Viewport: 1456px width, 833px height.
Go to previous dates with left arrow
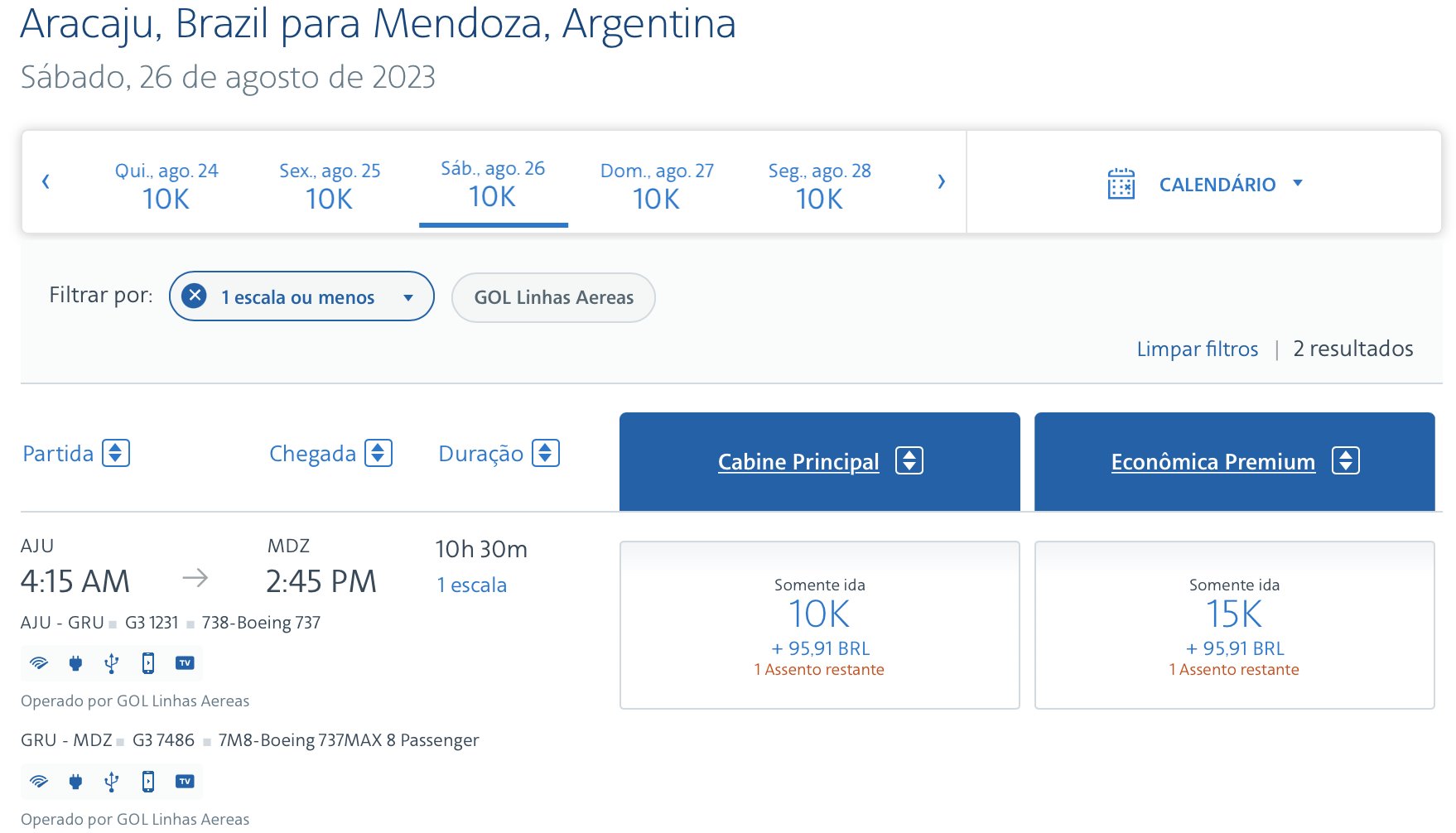click(x=46, y=181)
